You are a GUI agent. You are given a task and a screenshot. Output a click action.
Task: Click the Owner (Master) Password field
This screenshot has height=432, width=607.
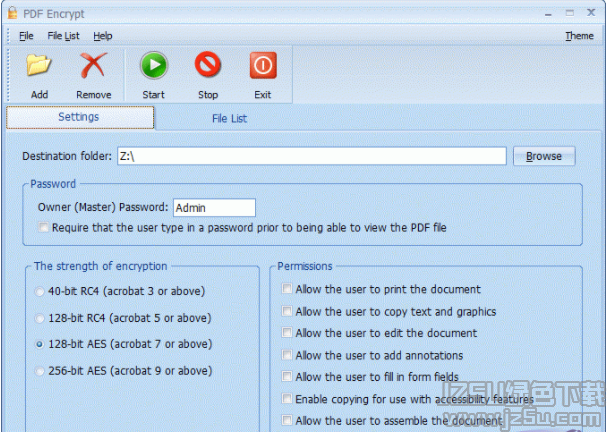pyautogui.click(x=214, y=207)
